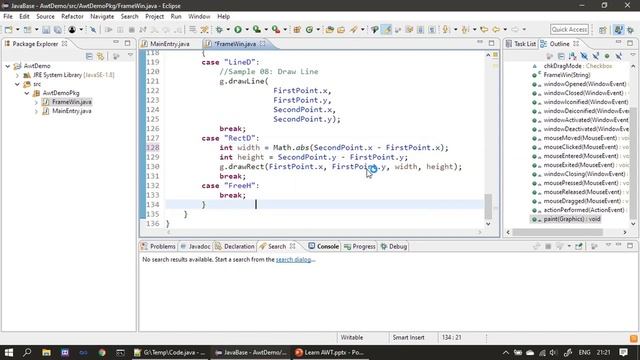640x360 pixels.
Task: Open the Run button dropdown arrow
Action: pos(246,29)
